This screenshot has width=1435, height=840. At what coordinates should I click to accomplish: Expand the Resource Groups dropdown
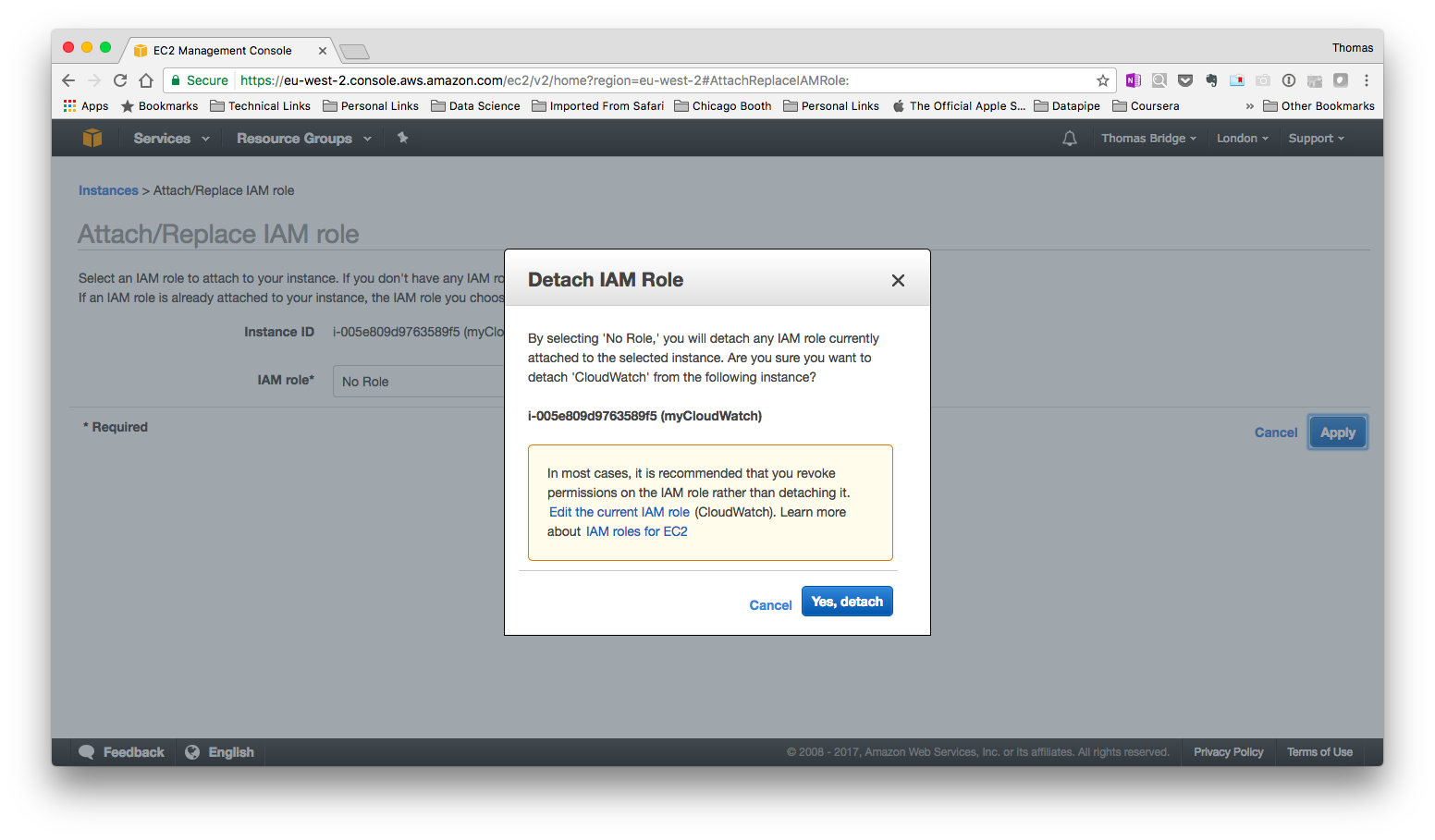click(x=303, y=139)
